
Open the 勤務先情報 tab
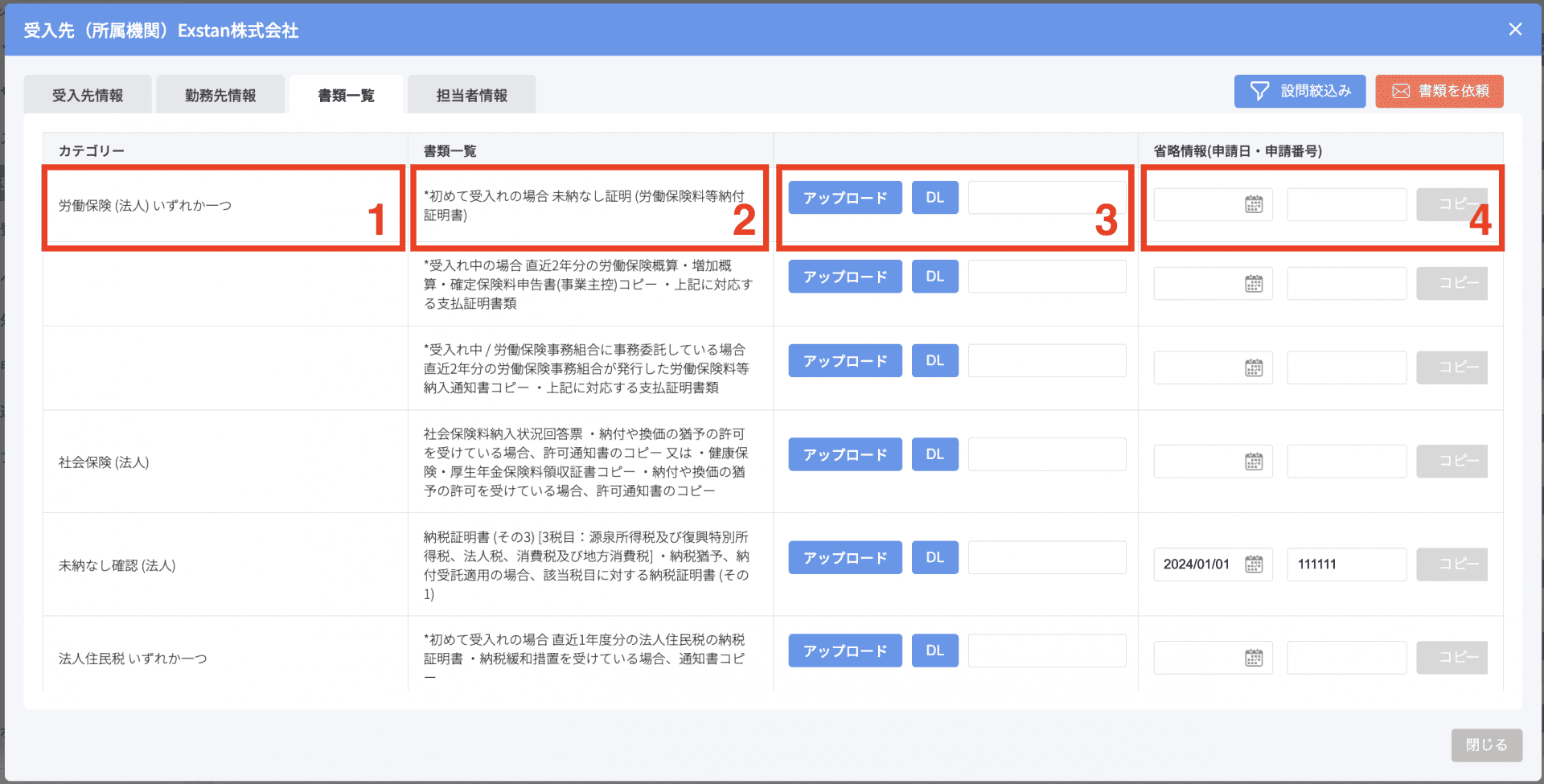tap(220, 95)
